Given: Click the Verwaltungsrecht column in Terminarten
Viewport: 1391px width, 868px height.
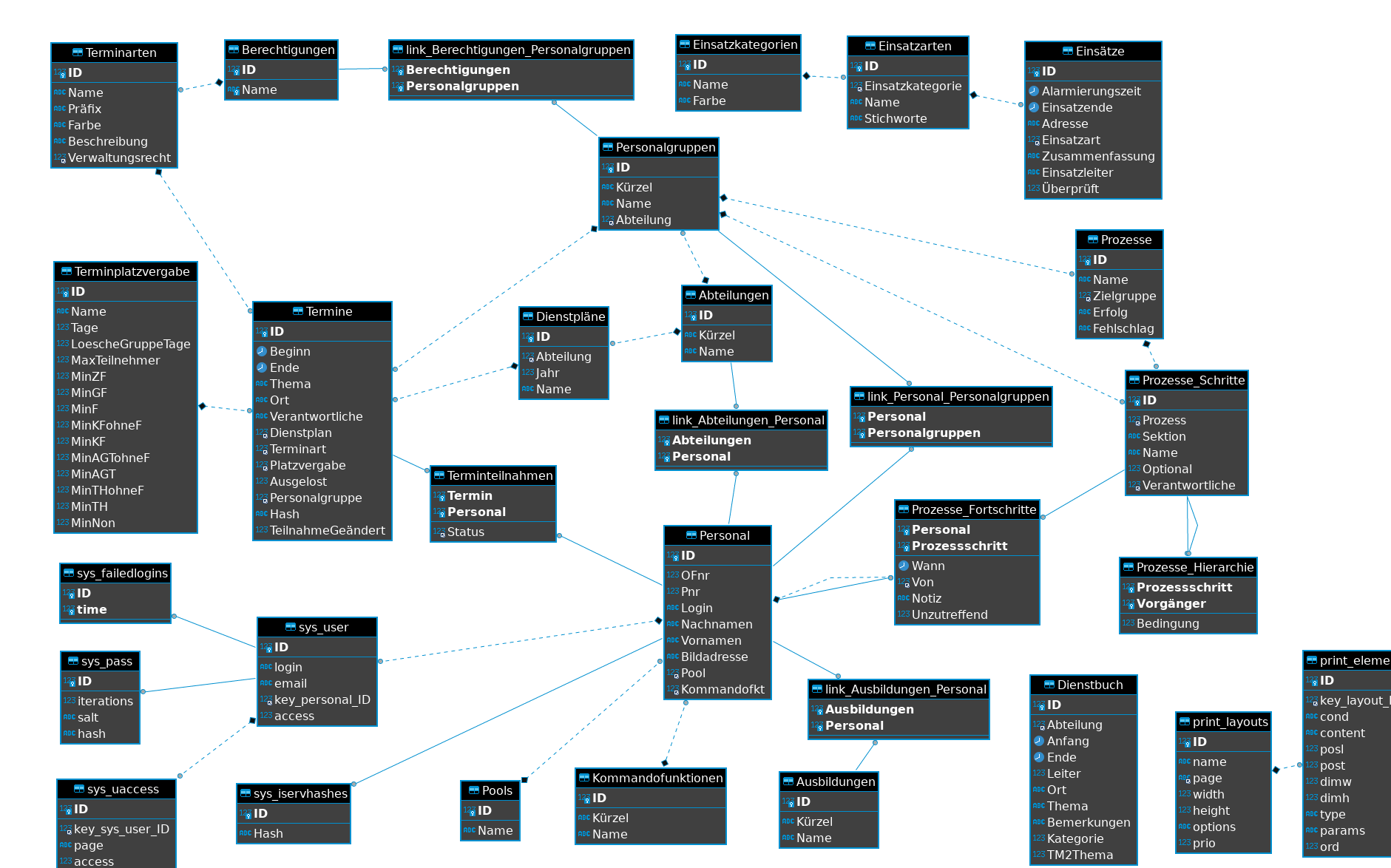Looking at the screenshot, I should pyautogui.click(x=119, y=157).
